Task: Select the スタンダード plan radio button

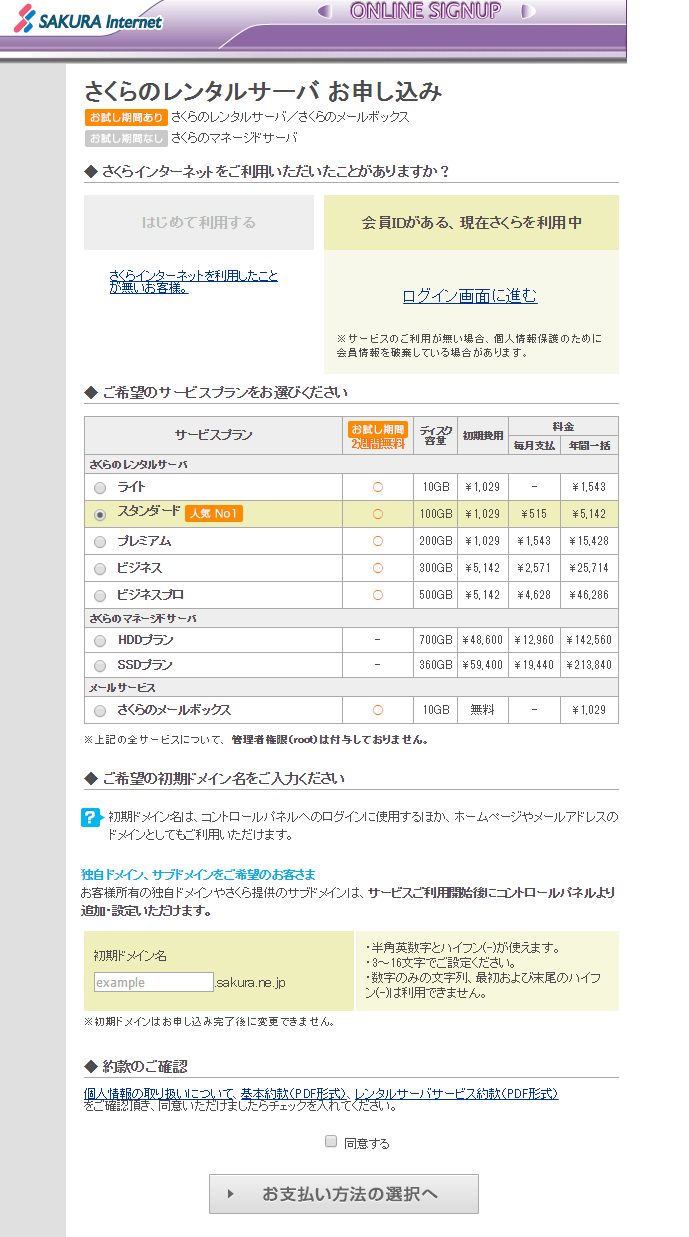Action: click(99, 514)
